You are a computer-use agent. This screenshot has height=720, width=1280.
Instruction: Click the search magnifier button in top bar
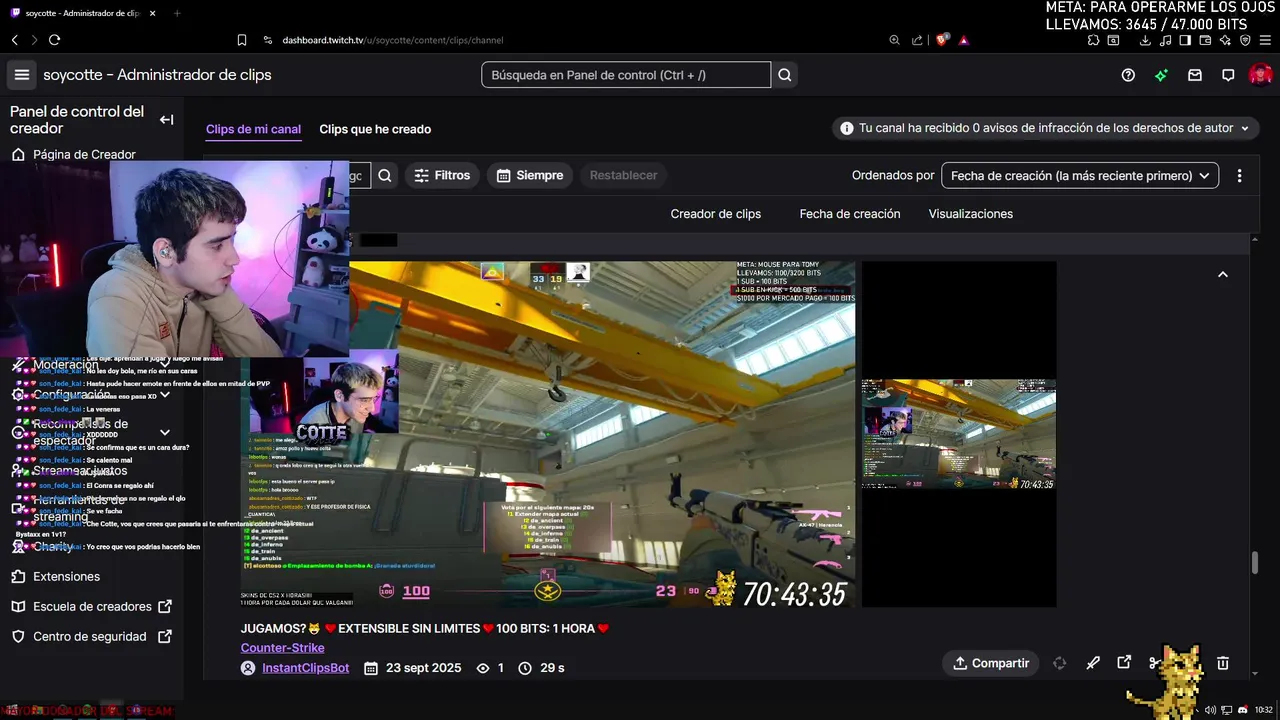point(785,75)
